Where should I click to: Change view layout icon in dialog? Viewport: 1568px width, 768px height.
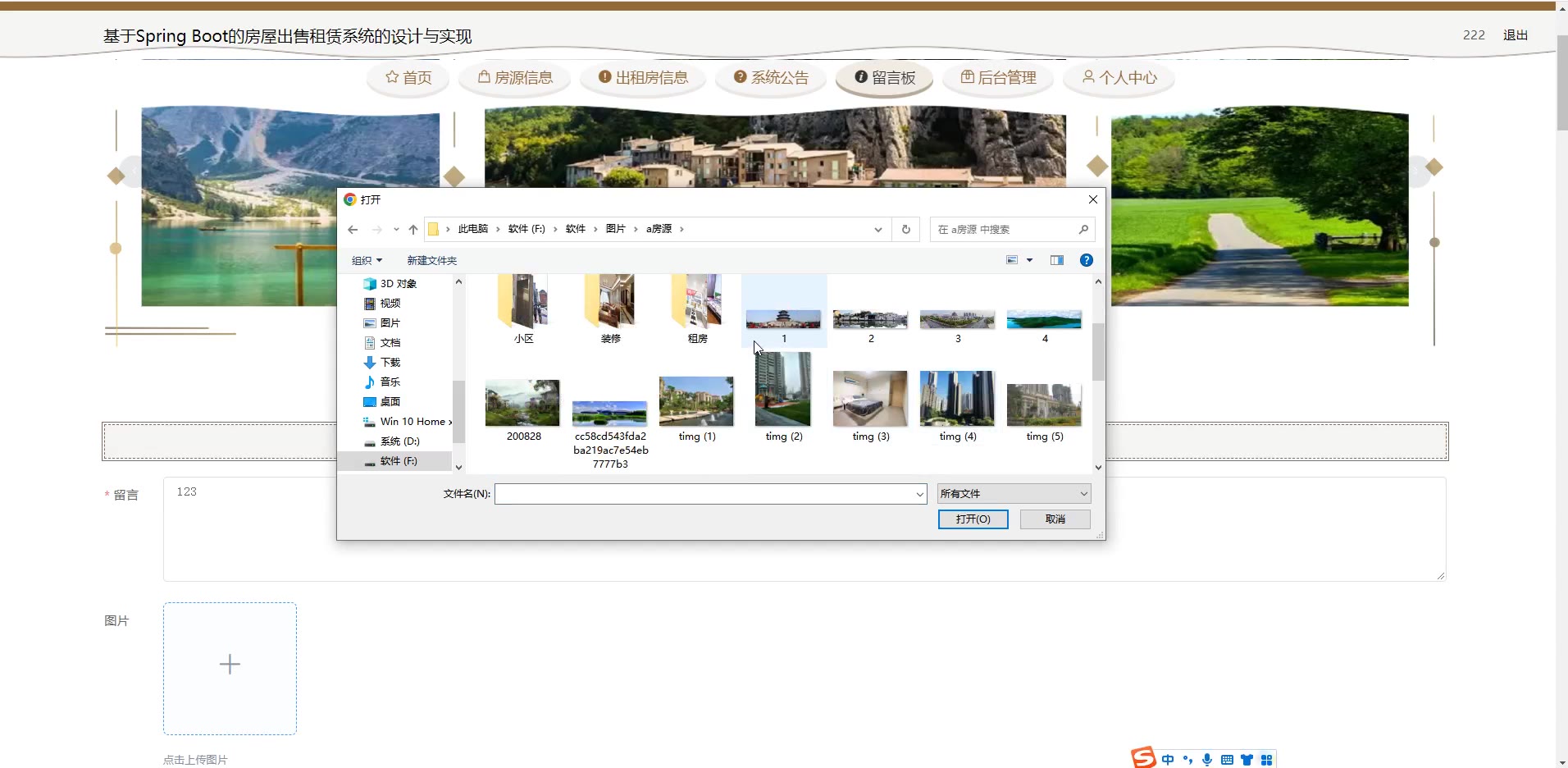(1012, 260)
